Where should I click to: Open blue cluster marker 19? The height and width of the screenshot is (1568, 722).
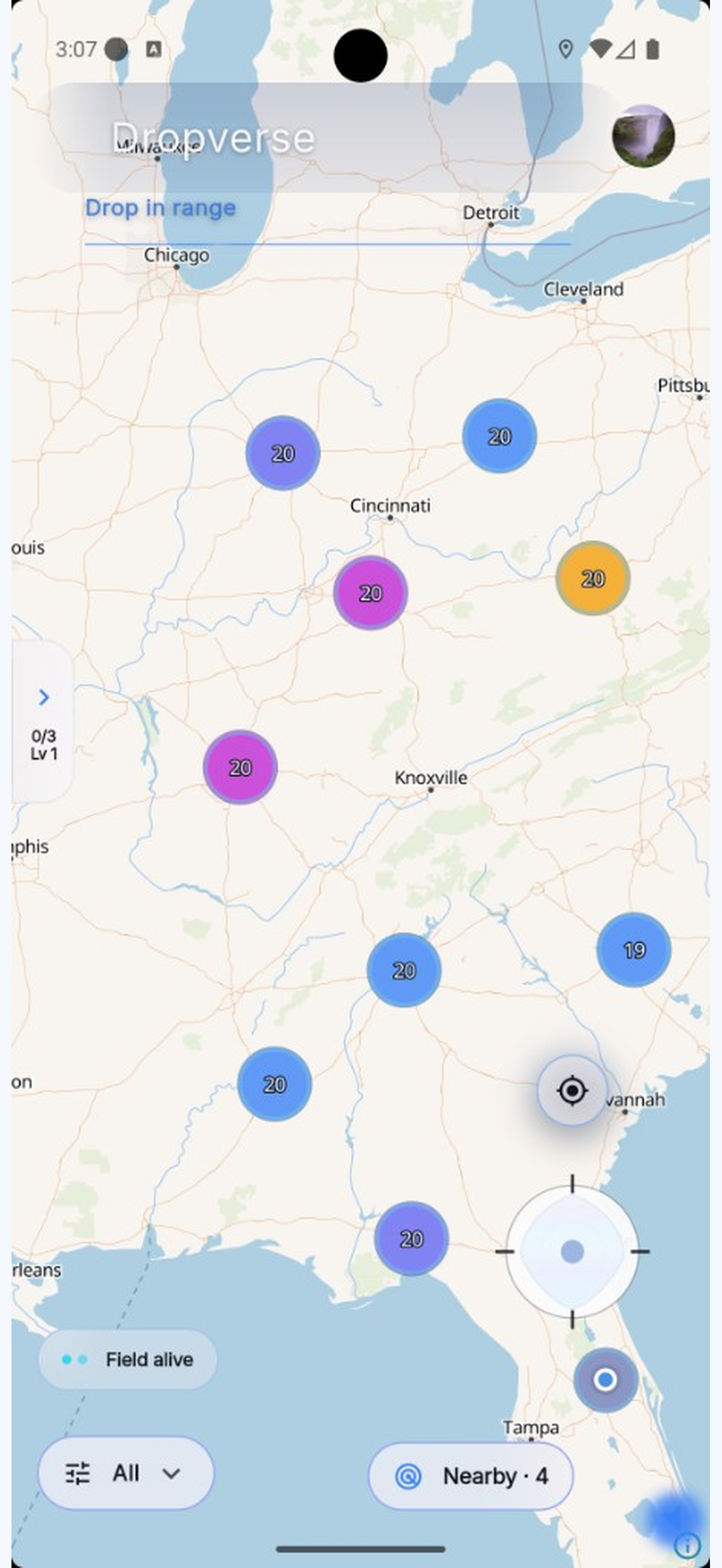click(634, 950)
